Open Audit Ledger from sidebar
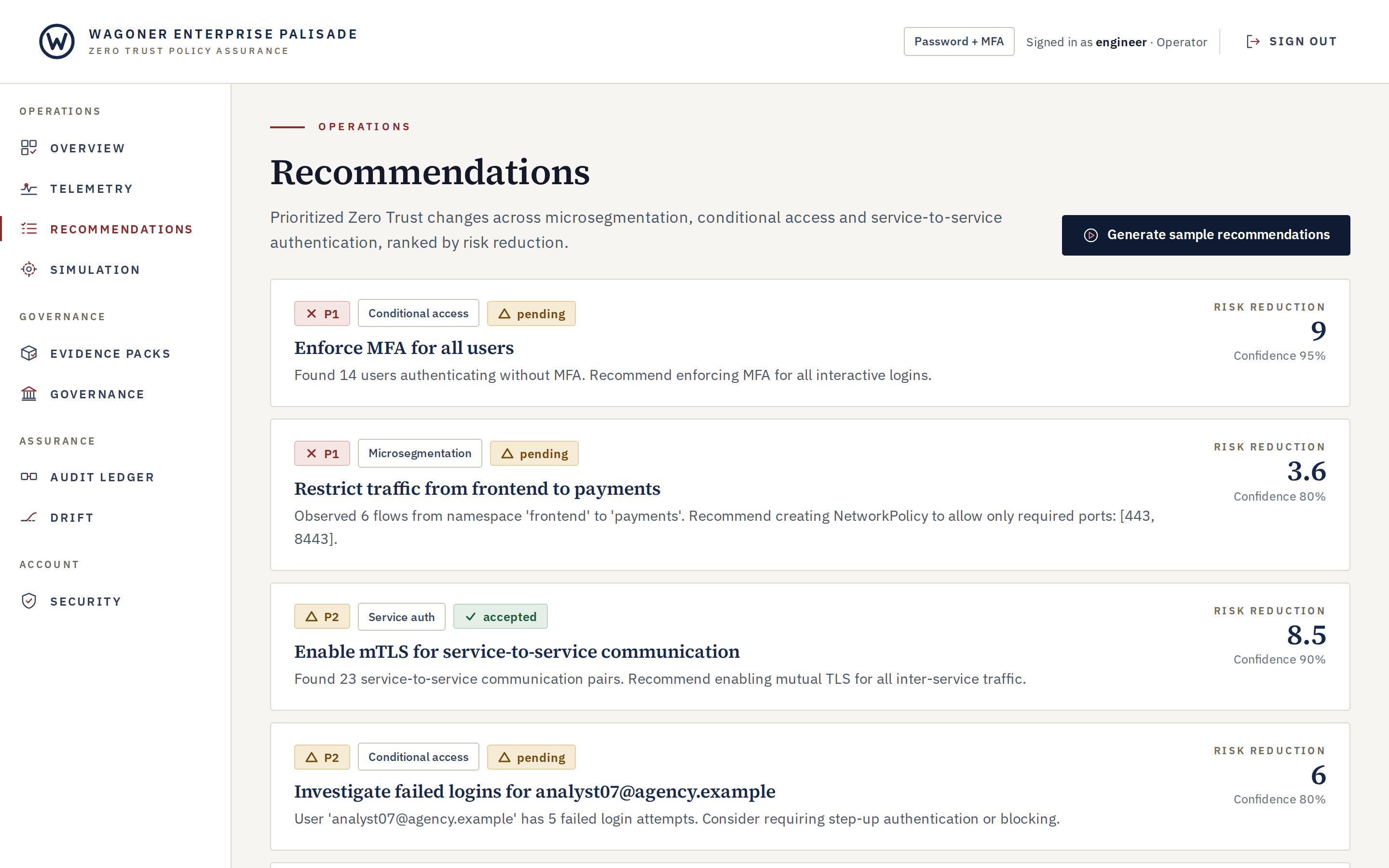The image size is (1389, 868). tap(115, 477)
